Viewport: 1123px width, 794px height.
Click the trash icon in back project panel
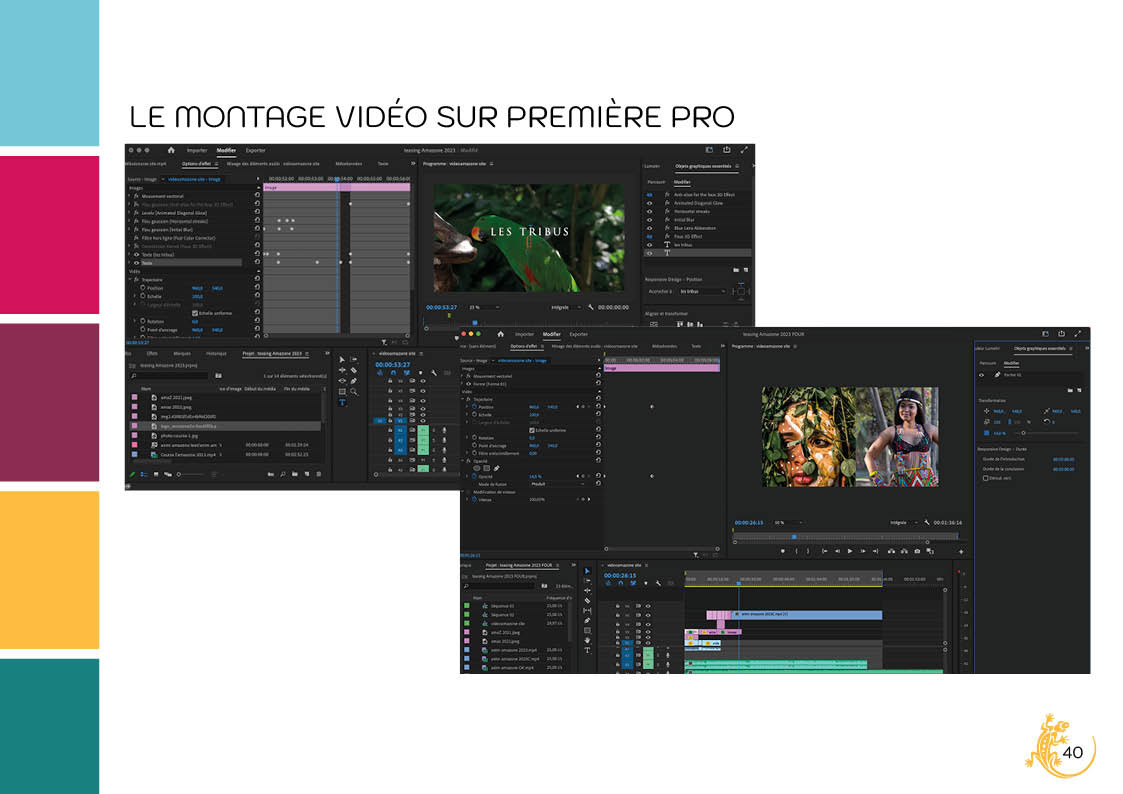[319, 474]
